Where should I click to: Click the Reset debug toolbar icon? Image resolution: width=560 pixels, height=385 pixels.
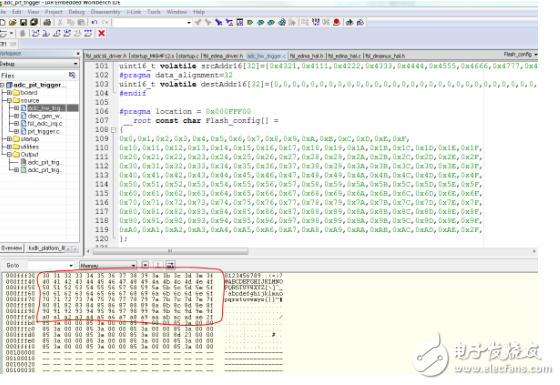pos(4,34)
